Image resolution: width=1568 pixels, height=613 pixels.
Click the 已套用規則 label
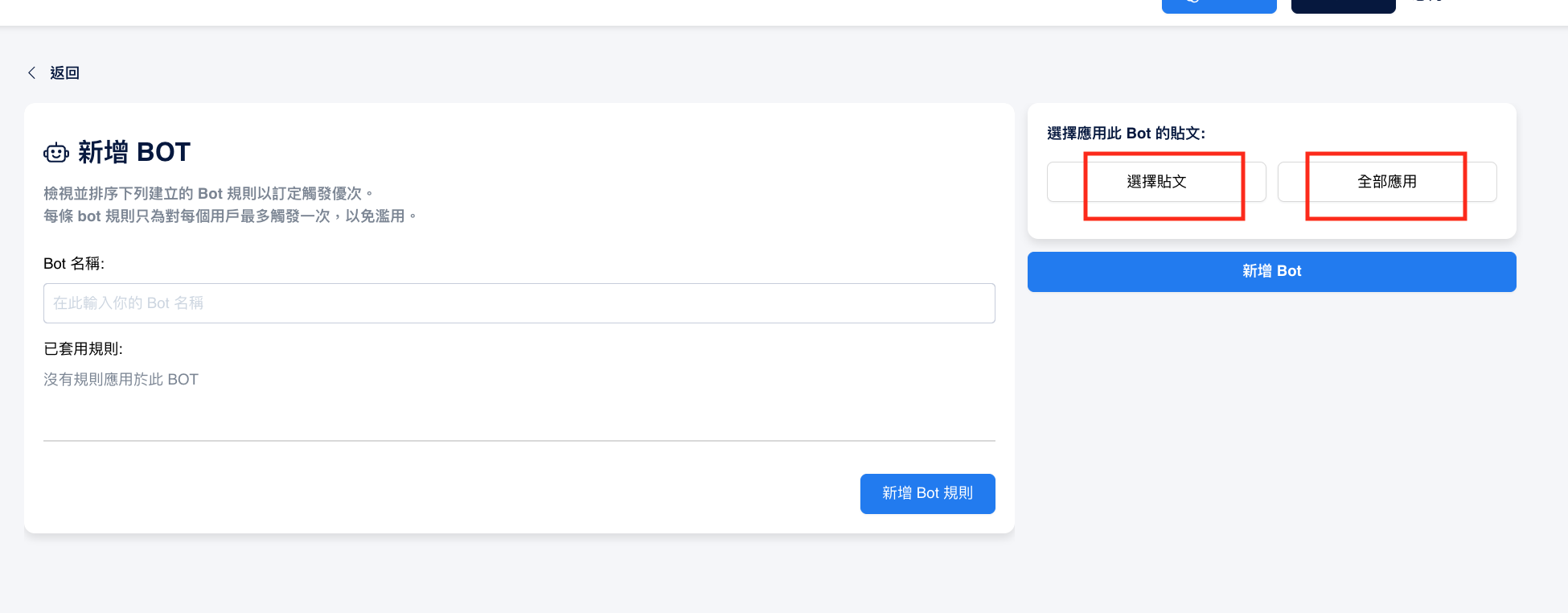click(83, 349)
